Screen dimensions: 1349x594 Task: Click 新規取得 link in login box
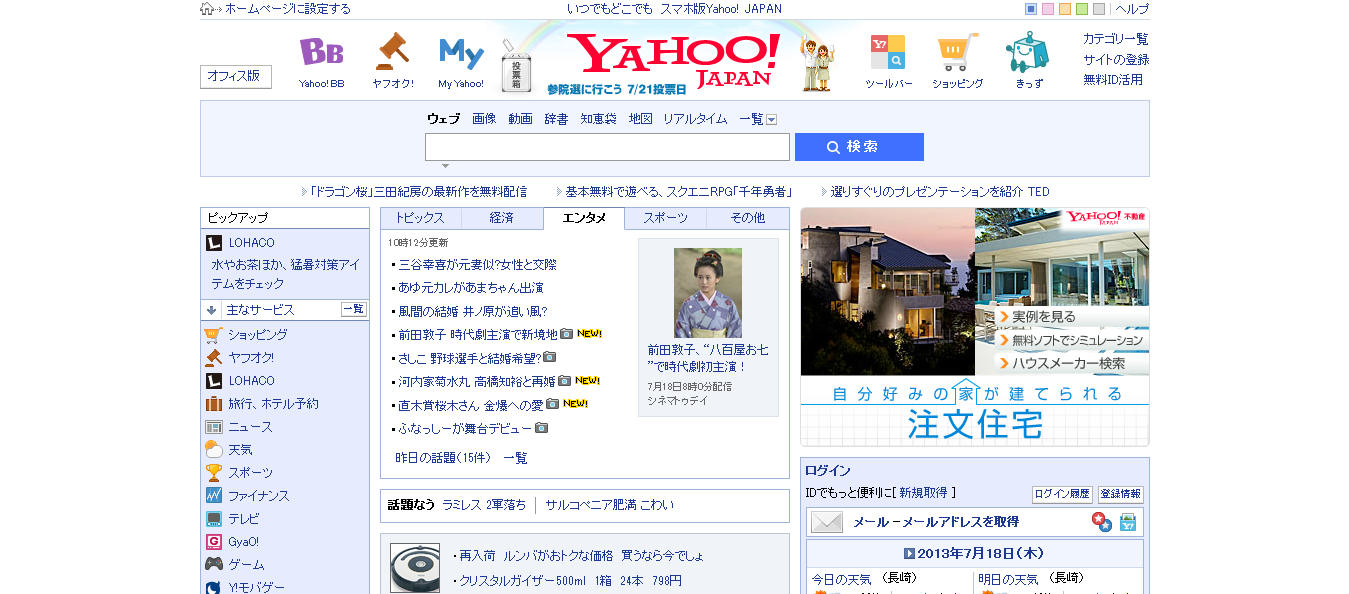point(923,493)
